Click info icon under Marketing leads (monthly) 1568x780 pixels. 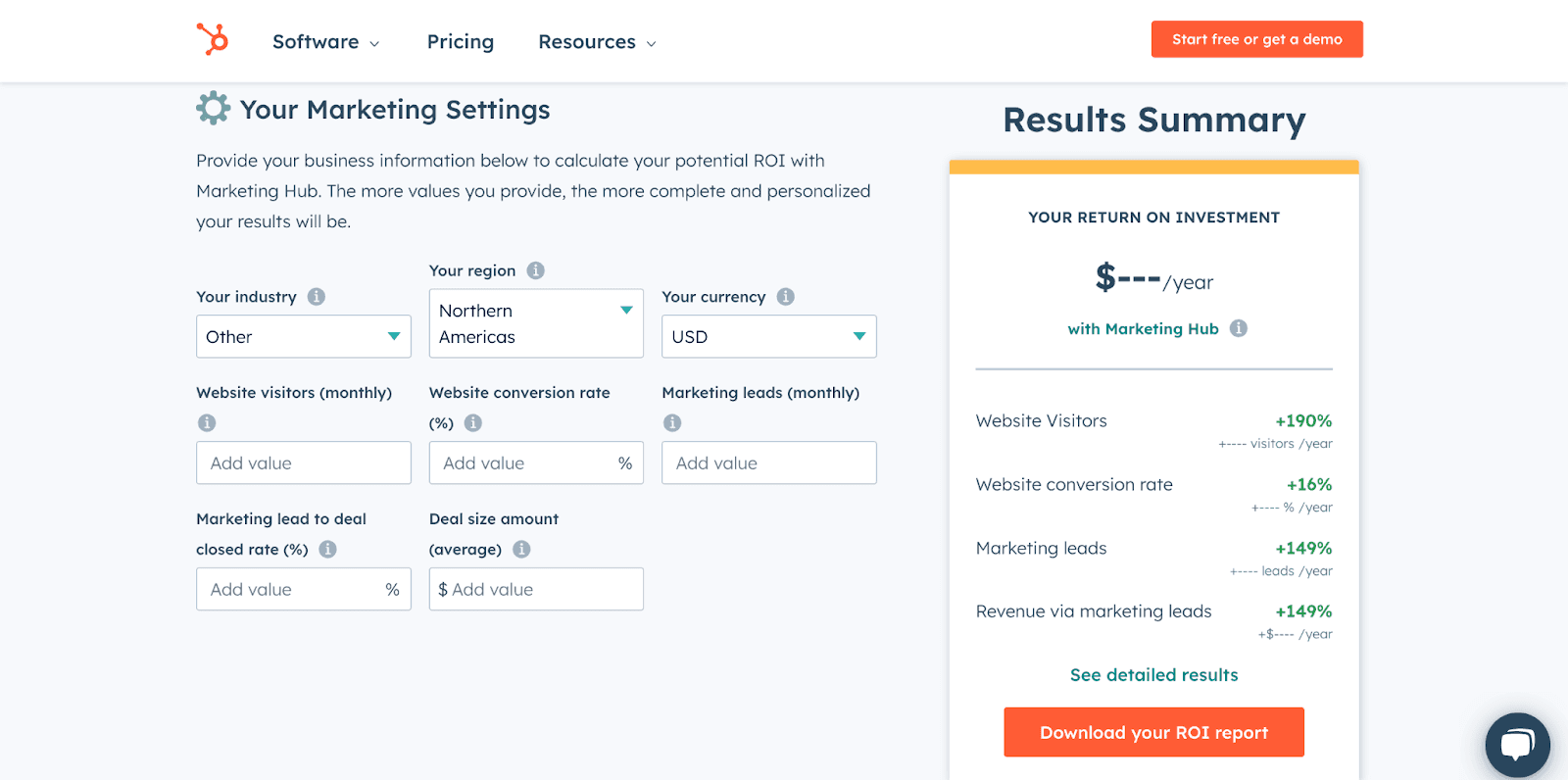click(x=672, y=423)
